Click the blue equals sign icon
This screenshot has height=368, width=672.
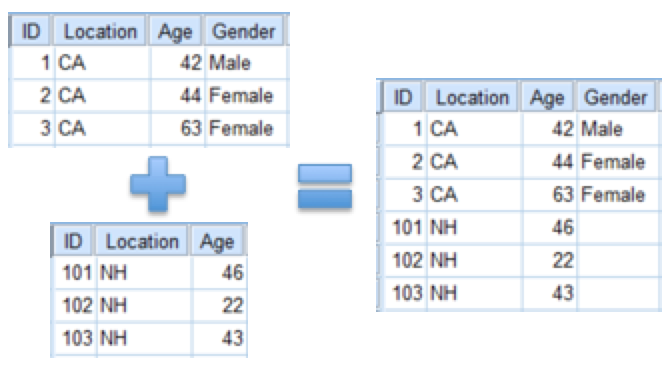(x=325, y=187)
